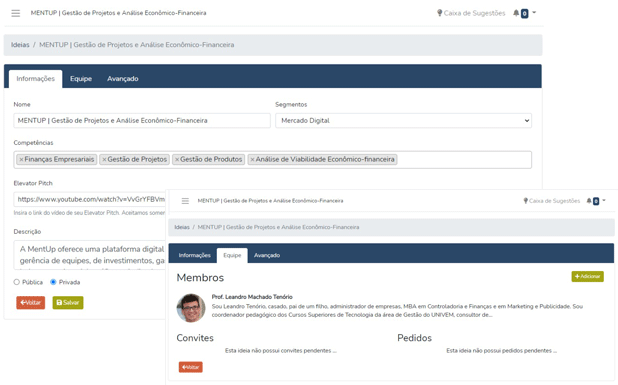Click the Descrição text area
618x385 pixels.
90,255
